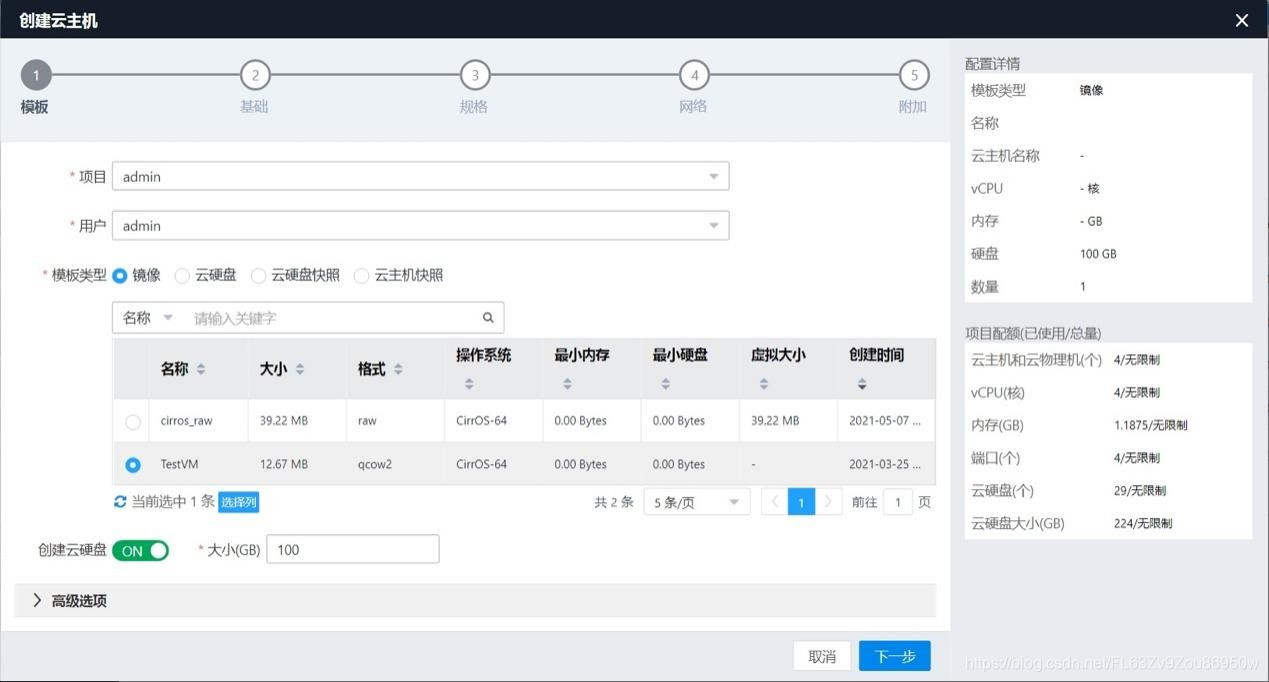Click the refresh icon beside 当前选中
Image resolution: width=1269 pixels, height=682 pixels.
[120, 502]
